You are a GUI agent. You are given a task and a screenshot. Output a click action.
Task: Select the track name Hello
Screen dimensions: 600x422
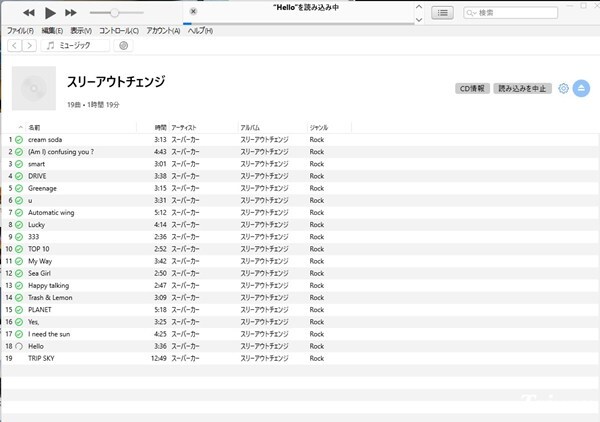pos(36,346)
